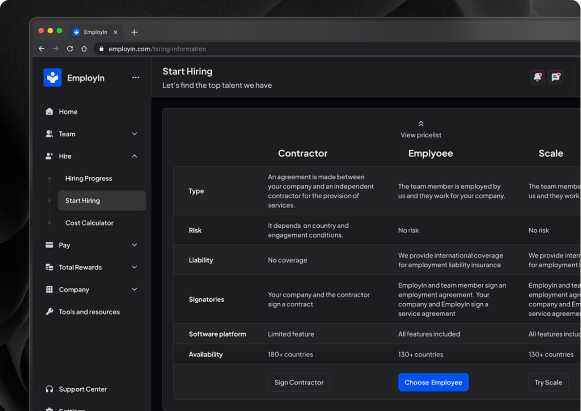Click the Sign Contractor button
Viewport: 581px width, 411px height.
click(x=299, y=382)
